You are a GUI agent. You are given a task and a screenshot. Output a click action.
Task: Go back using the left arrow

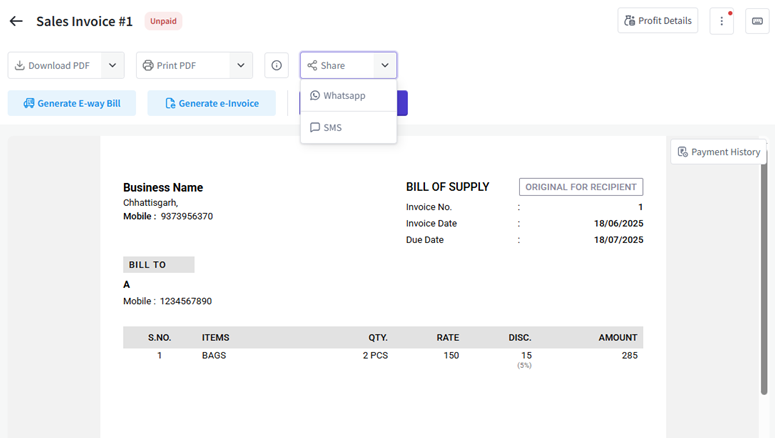(16, 21)
